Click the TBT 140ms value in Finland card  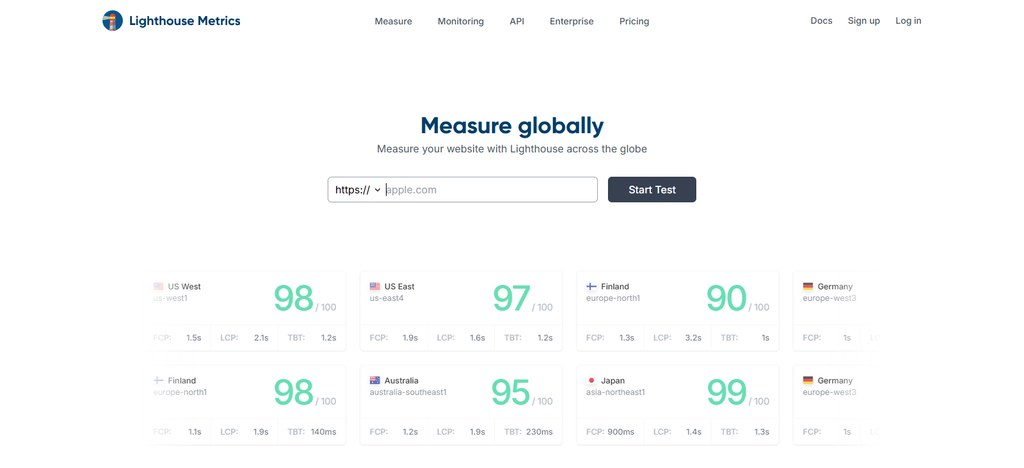[324, 432]
